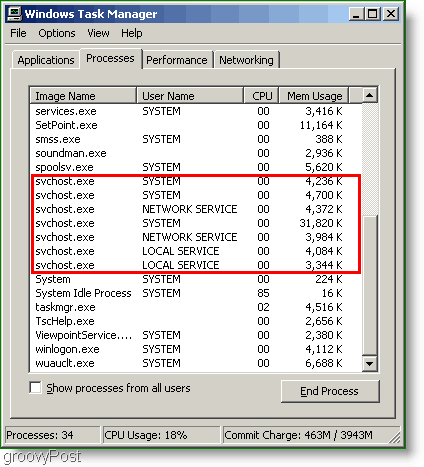Screen dimensions: 424x467
Task: Select svchost.exe using 4,084 K
Action: point(196,251)
